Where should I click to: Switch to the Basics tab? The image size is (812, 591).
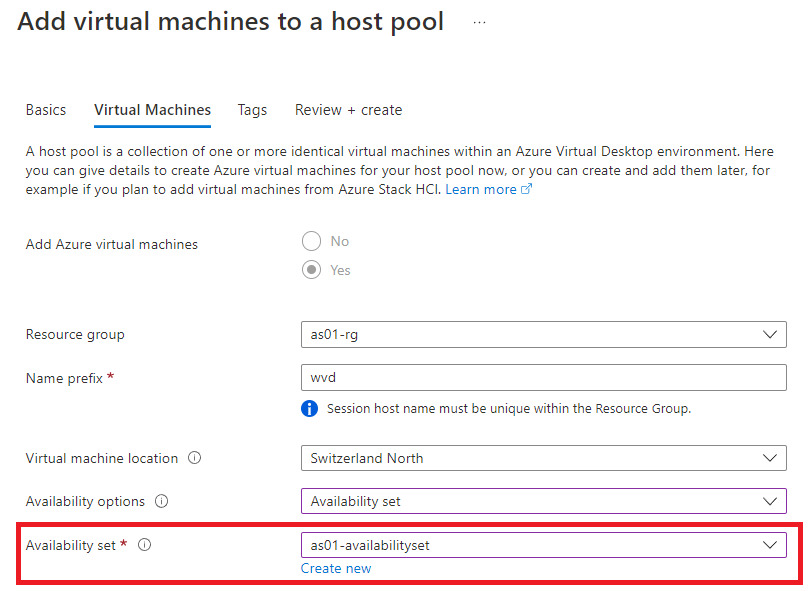(x=46, y=110)
